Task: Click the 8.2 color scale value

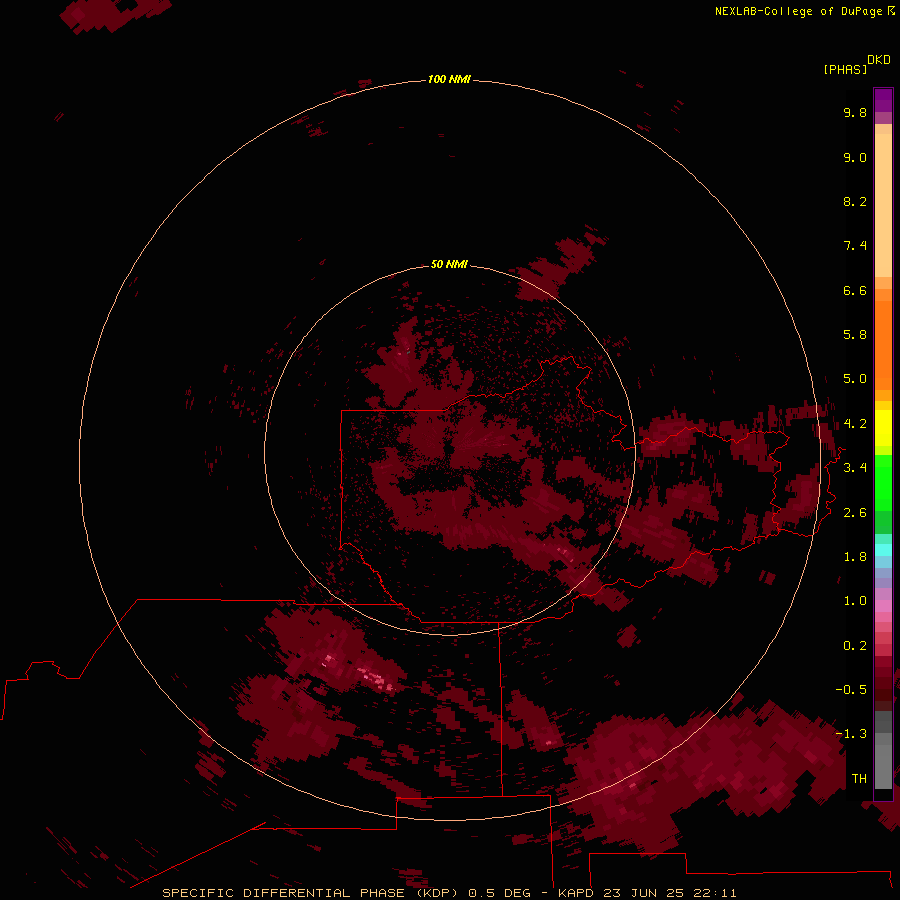Action: click(855, 201)
